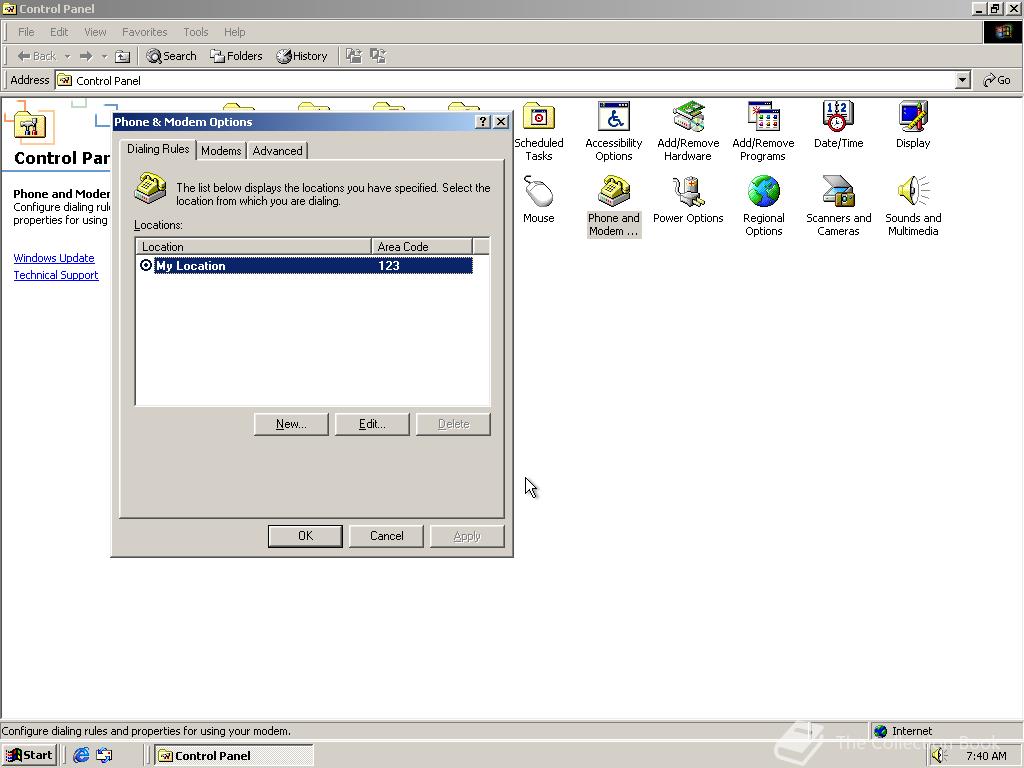Click the OK button in dialog
Image resolution: width=1024 pixels, height=768 pixels.
point(305,536)
